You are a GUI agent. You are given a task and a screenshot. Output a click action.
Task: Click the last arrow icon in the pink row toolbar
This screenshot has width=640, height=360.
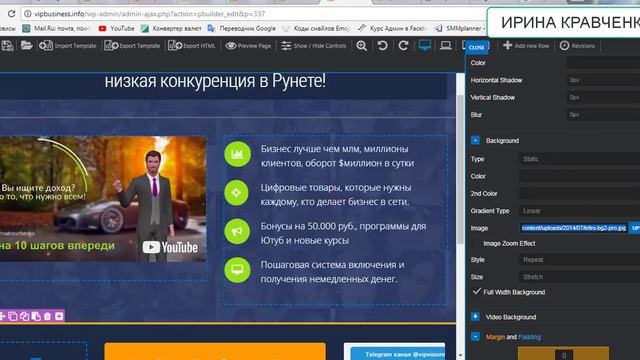(x=59, y=316)
